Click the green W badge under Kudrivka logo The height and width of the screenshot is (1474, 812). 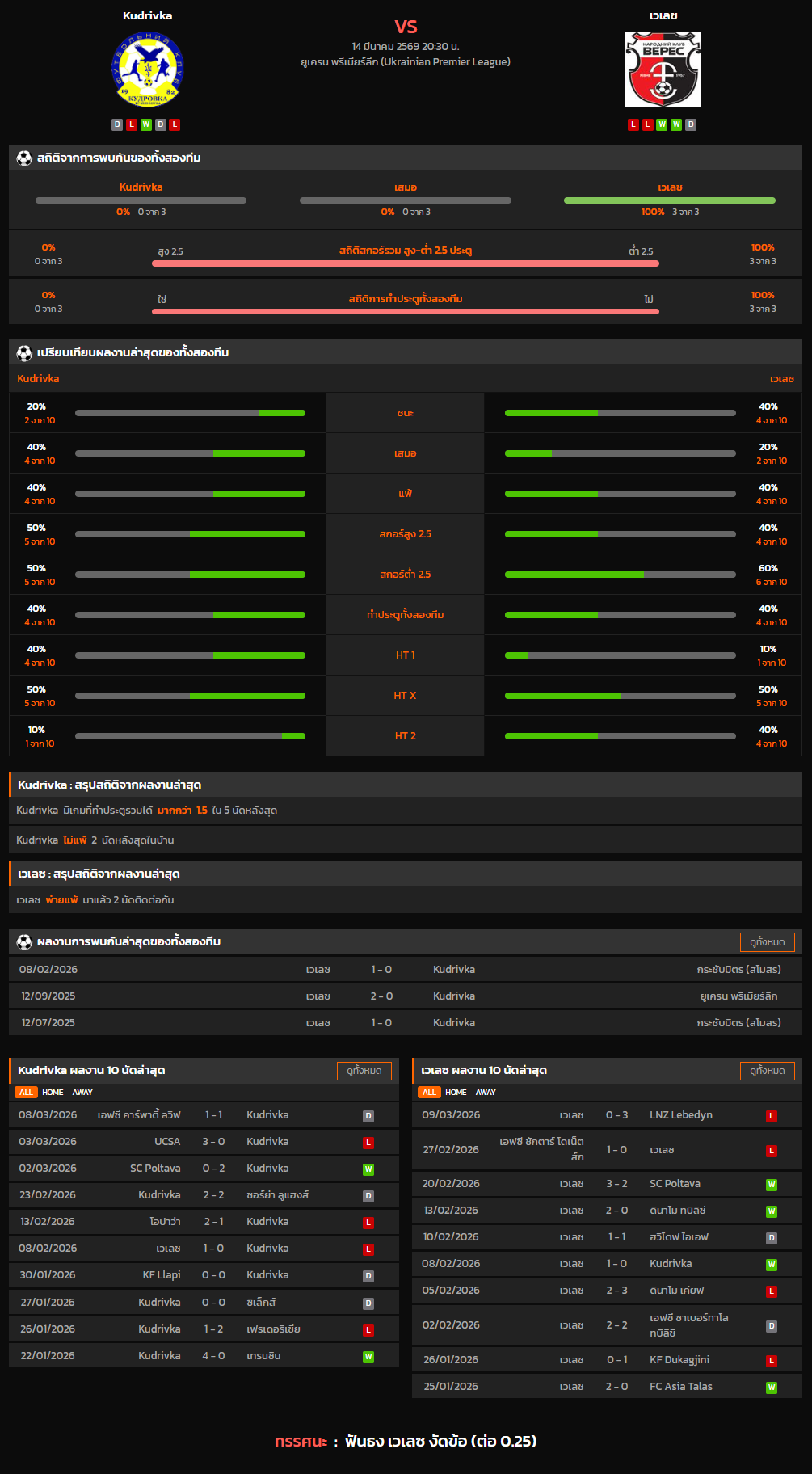[146, 124]
